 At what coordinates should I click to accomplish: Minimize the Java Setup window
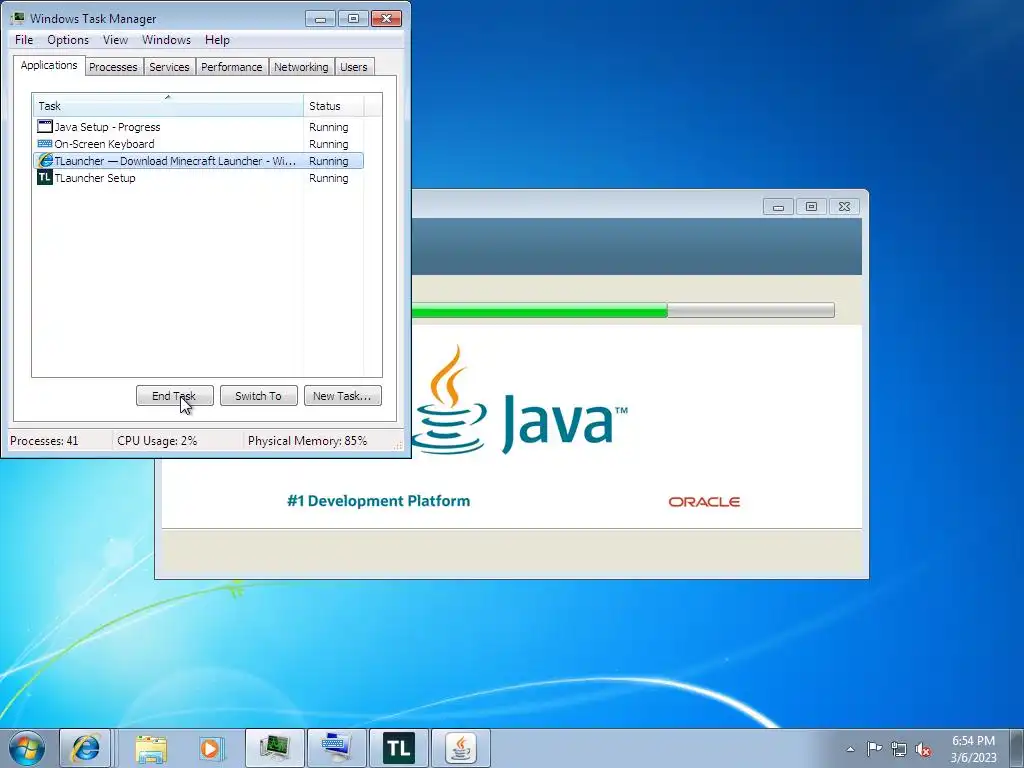pyautogui.click(x=778, y=206)
